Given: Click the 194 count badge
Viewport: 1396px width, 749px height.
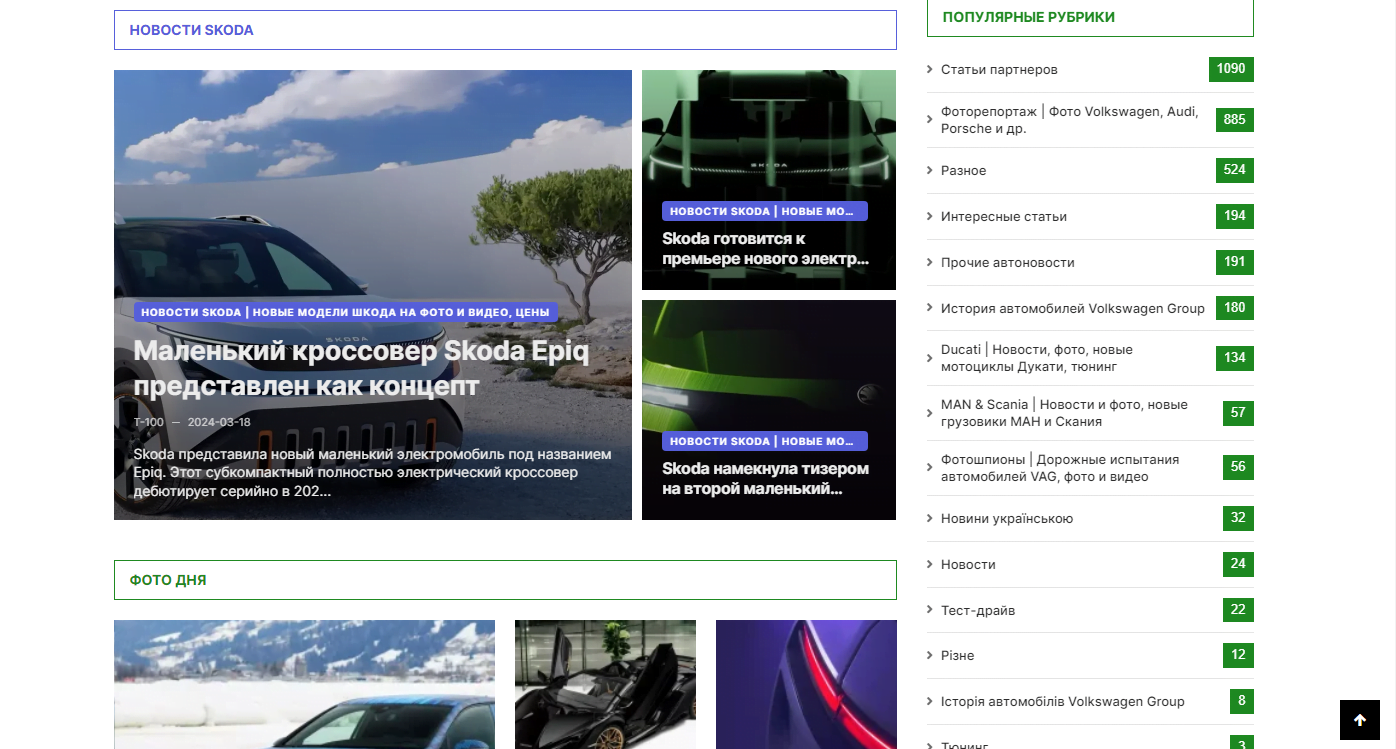Looking at the screenshot, I should [x=1235, y=216].
